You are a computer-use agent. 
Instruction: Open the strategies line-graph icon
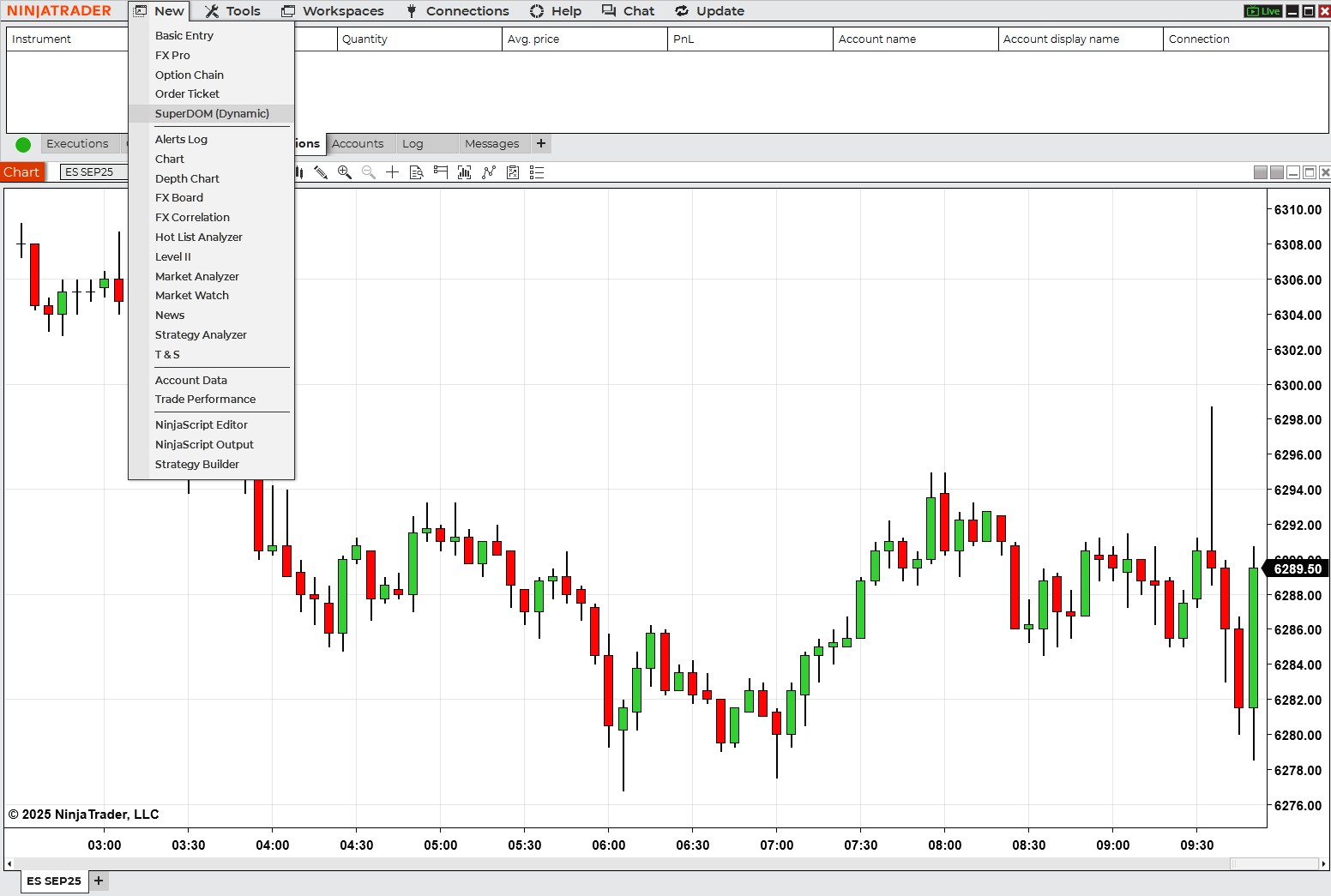pos(489,172)
